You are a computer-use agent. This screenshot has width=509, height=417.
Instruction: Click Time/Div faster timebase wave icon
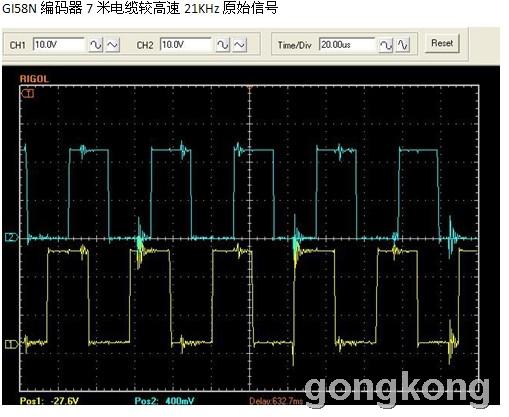[x=403, y=45]
